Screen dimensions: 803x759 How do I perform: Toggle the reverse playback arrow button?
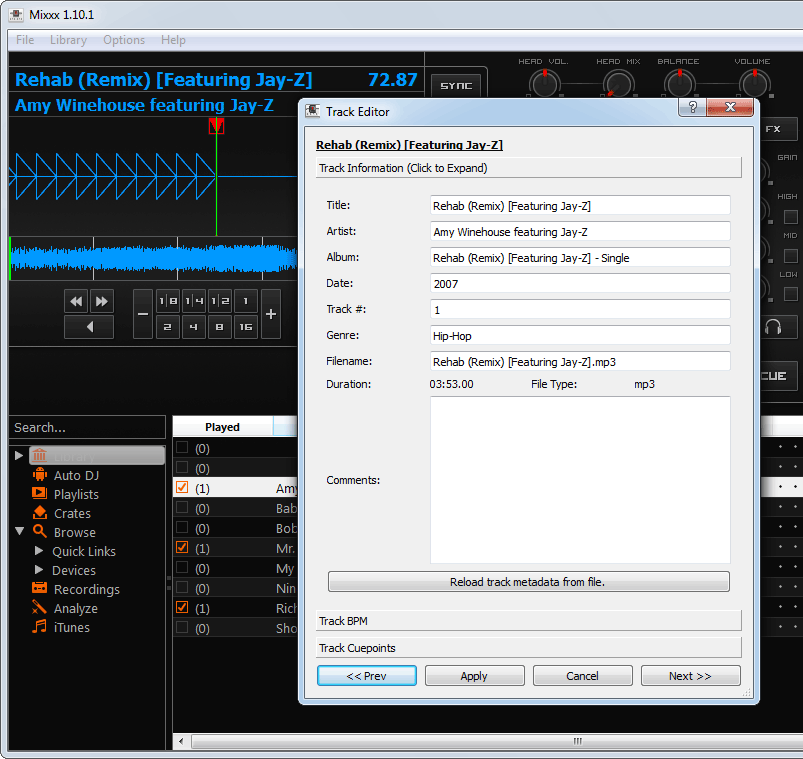(x=89, y=327)
